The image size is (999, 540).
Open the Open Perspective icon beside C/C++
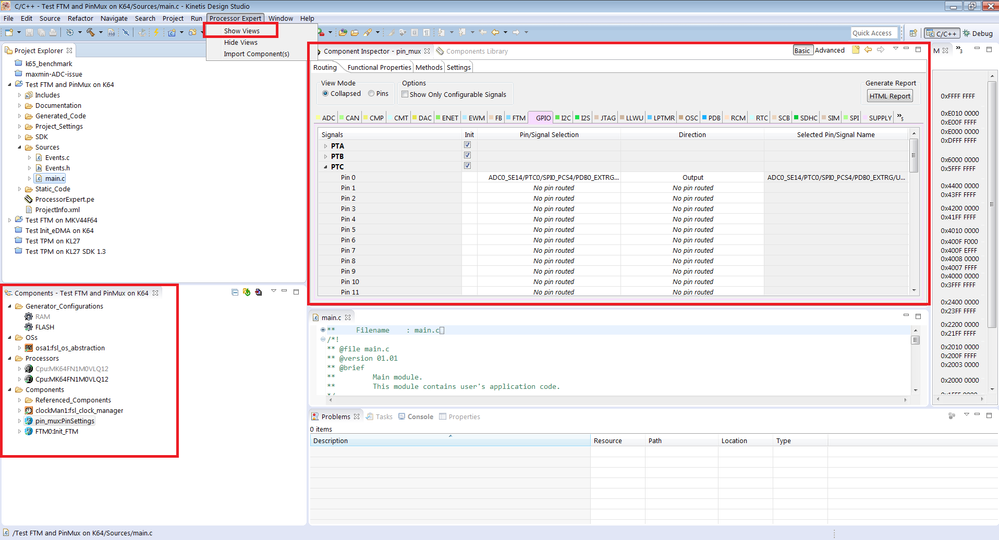click(x=913, y=33)
